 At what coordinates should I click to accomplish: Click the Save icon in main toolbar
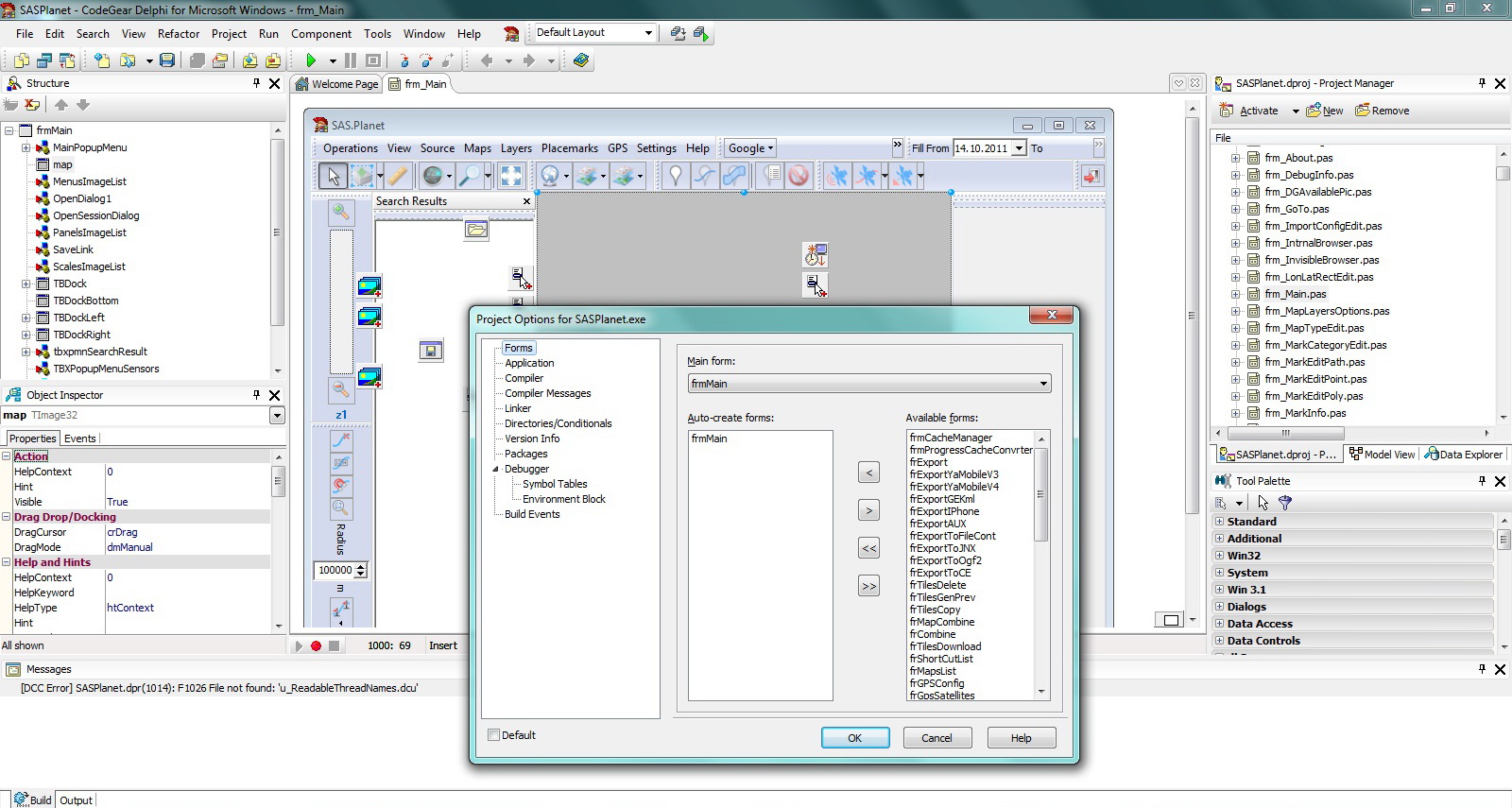tap(167, 60)
